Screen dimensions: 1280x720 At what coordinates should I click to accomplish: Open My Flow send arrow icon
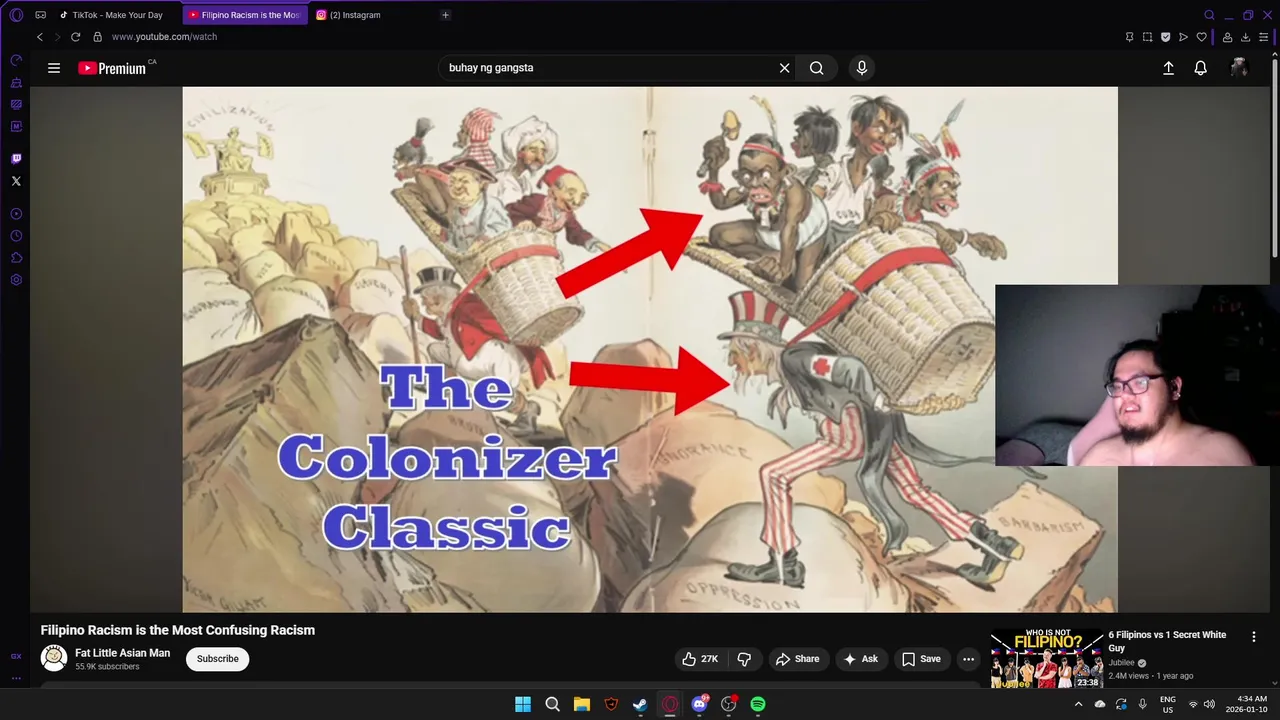point(1183,37)
